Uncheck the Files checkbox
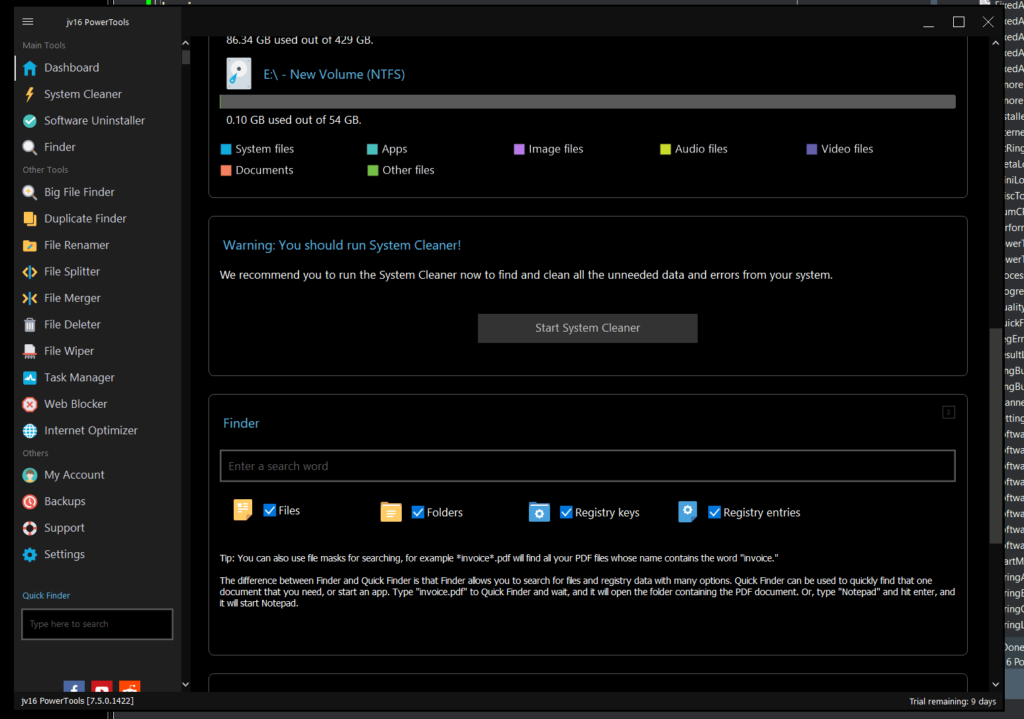This screenshot has height=719, width=1024. pos(269,510)
